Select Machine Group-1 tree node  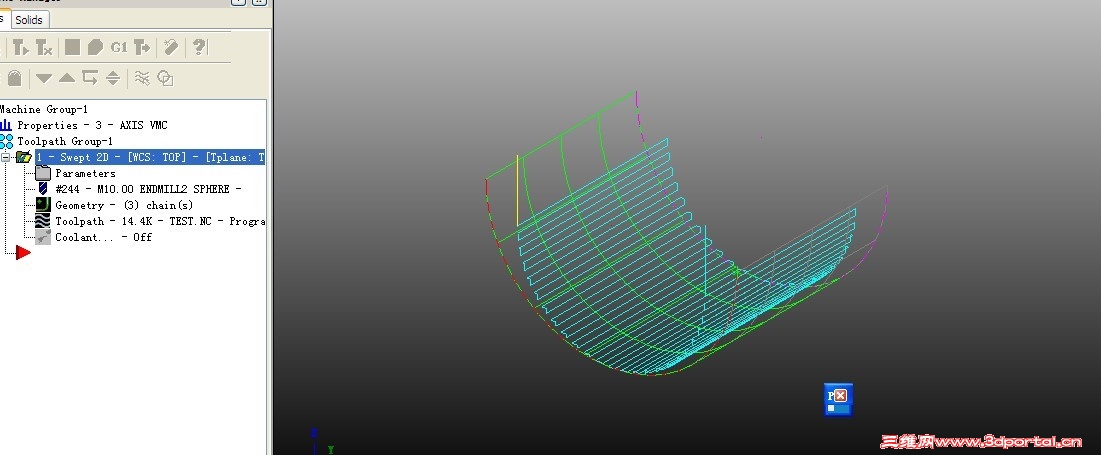[44, 109]
